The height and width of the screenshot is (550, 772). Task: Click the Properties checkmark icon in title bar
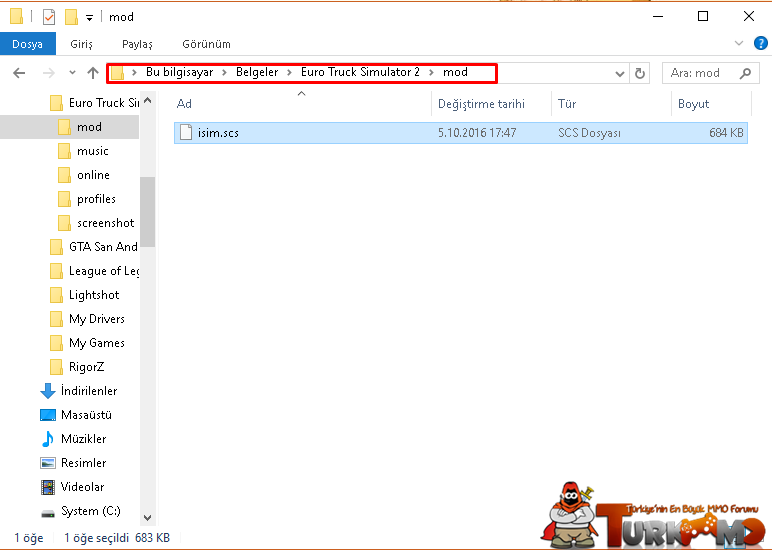click(x=49, y=17)
